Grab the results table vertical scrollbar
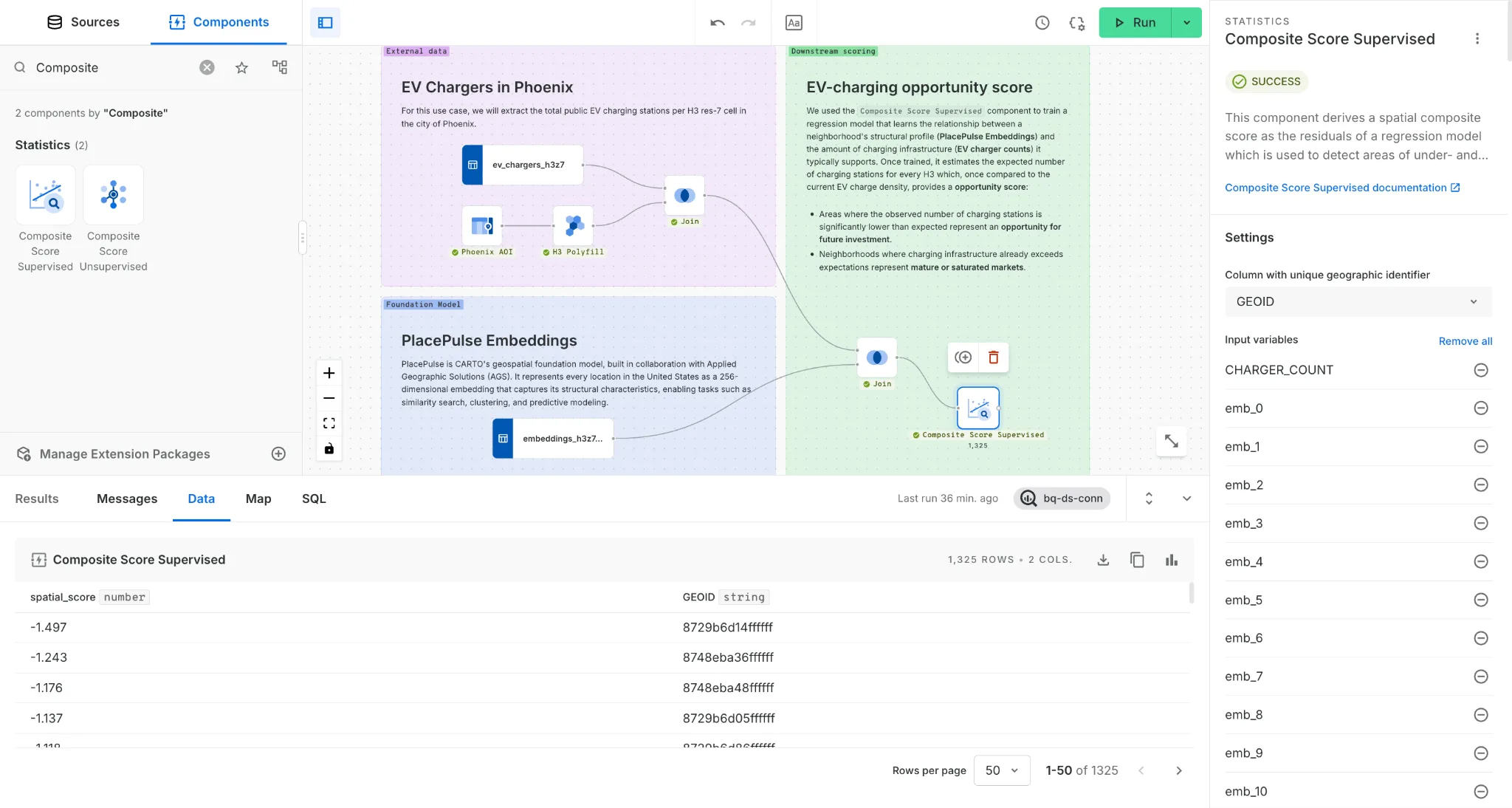Screen dimensions: 1512x808 (x=1191, y=592)
